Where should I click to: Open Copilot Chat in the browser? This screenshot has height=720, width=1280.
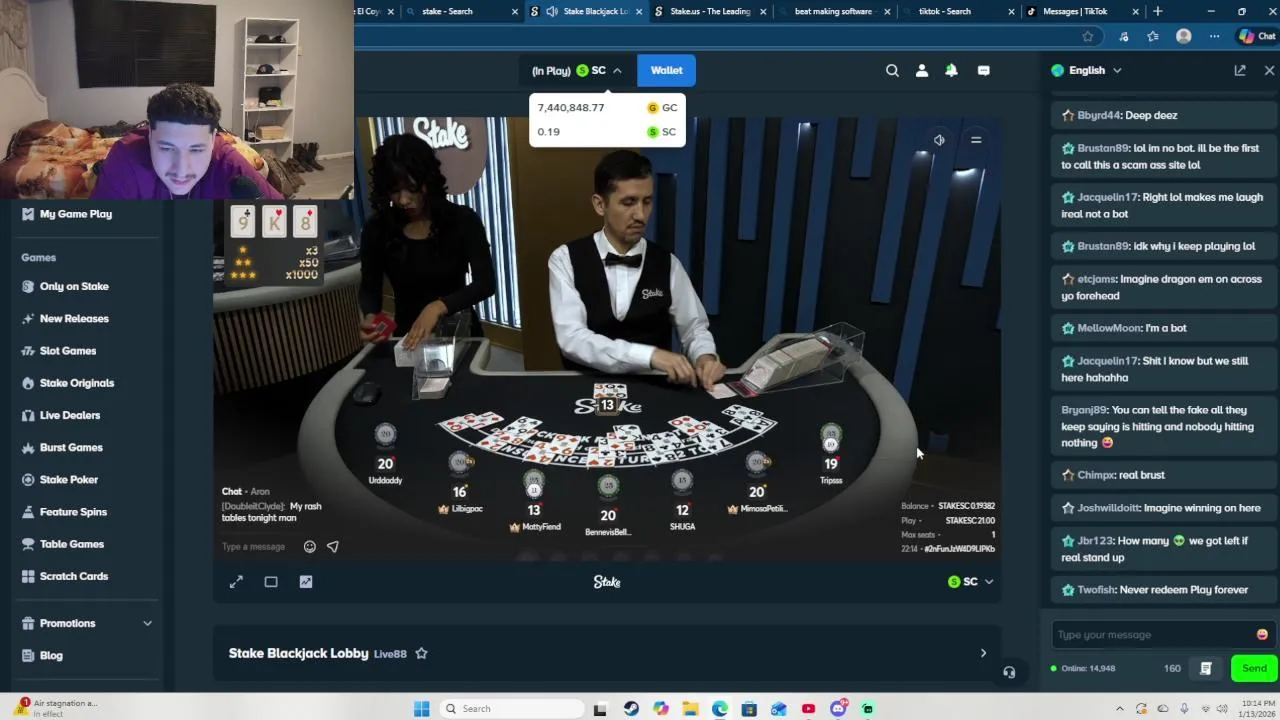(1257, 36)
